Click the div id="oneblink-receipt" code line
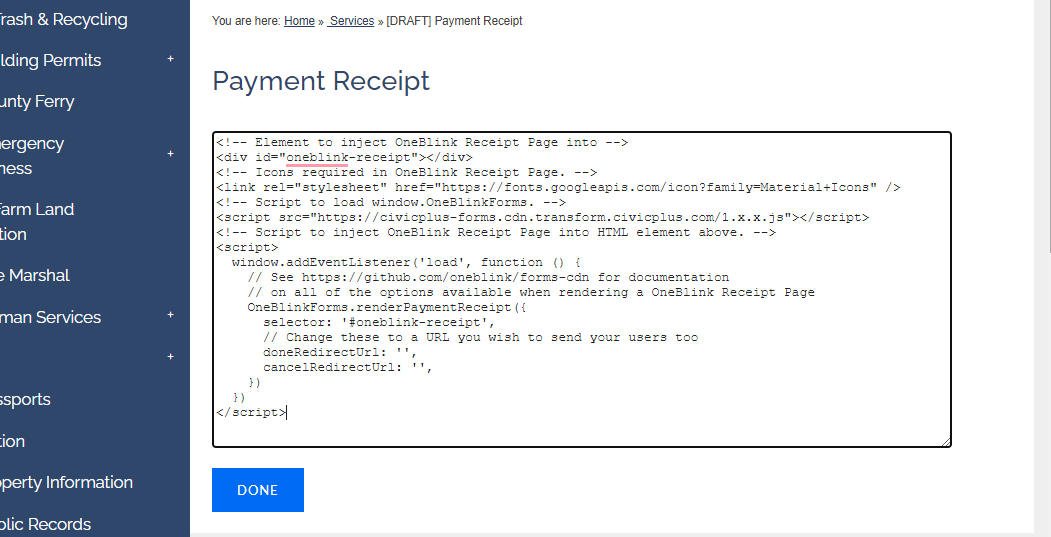This screenshot has height=537, width=1051. pos(345,158)
